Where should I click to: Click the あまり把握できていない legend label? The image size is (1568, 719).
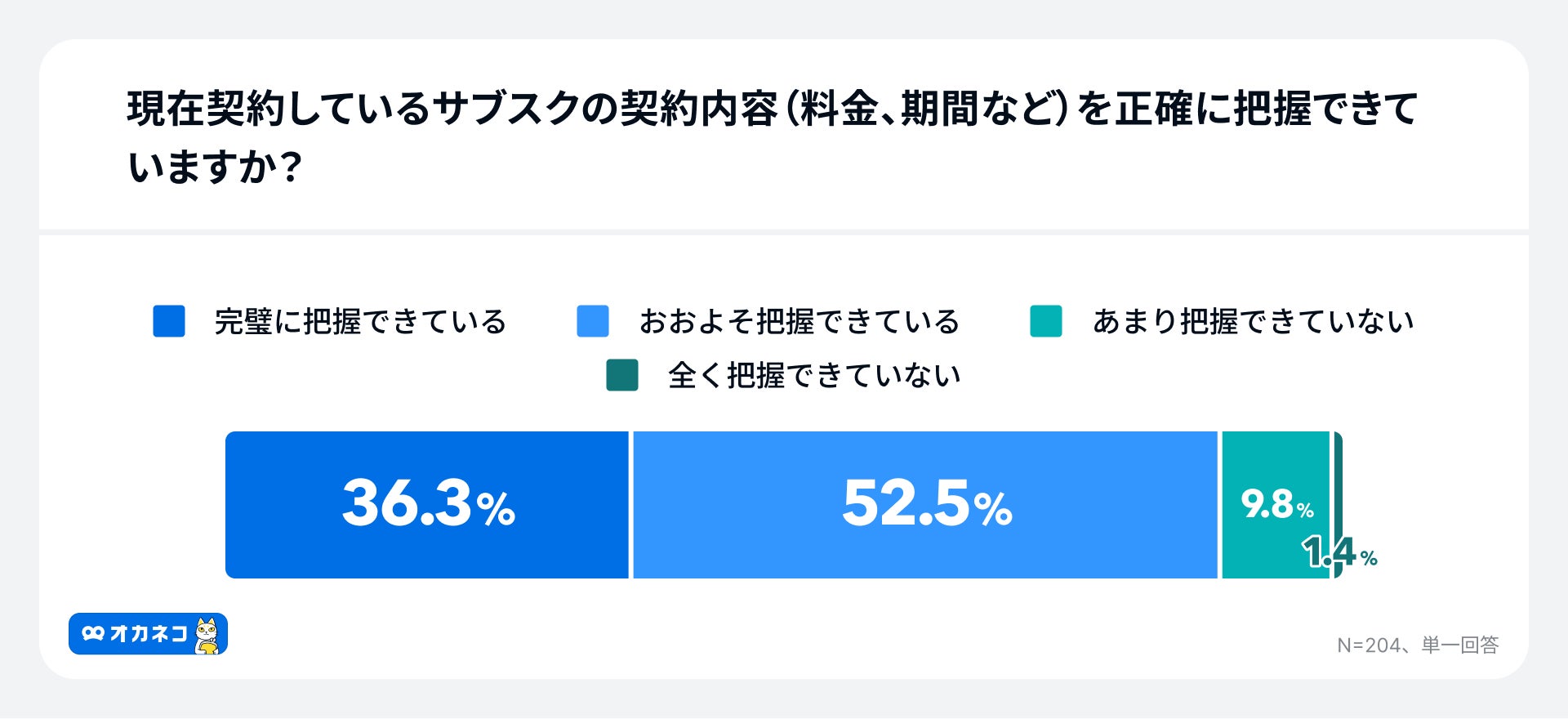pyautogui.click(x=1253, y=322)
